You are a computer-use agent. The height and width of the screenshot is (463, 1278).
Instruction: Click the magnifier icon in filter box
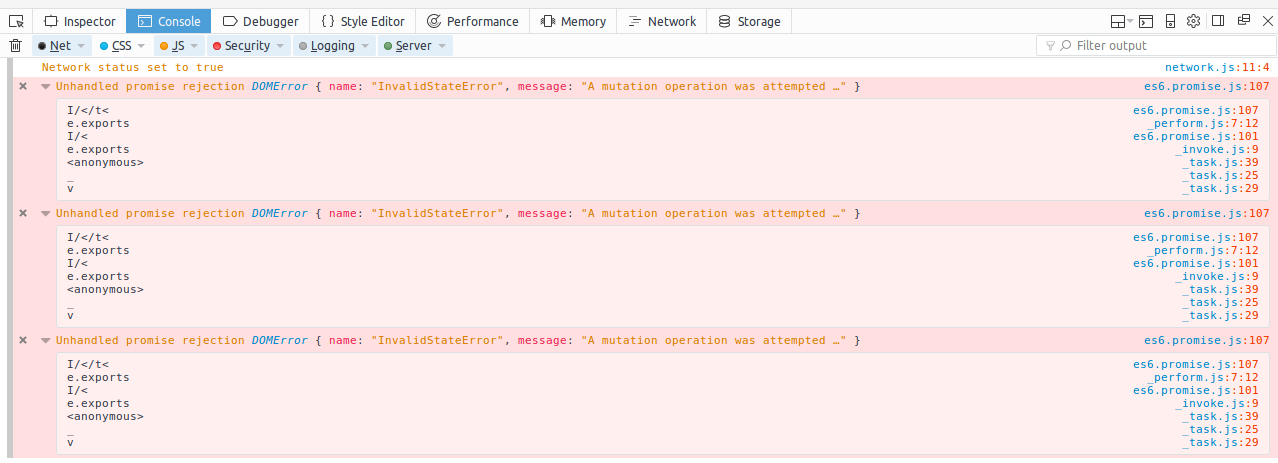pyautogui.click(x=1066, y=46)
